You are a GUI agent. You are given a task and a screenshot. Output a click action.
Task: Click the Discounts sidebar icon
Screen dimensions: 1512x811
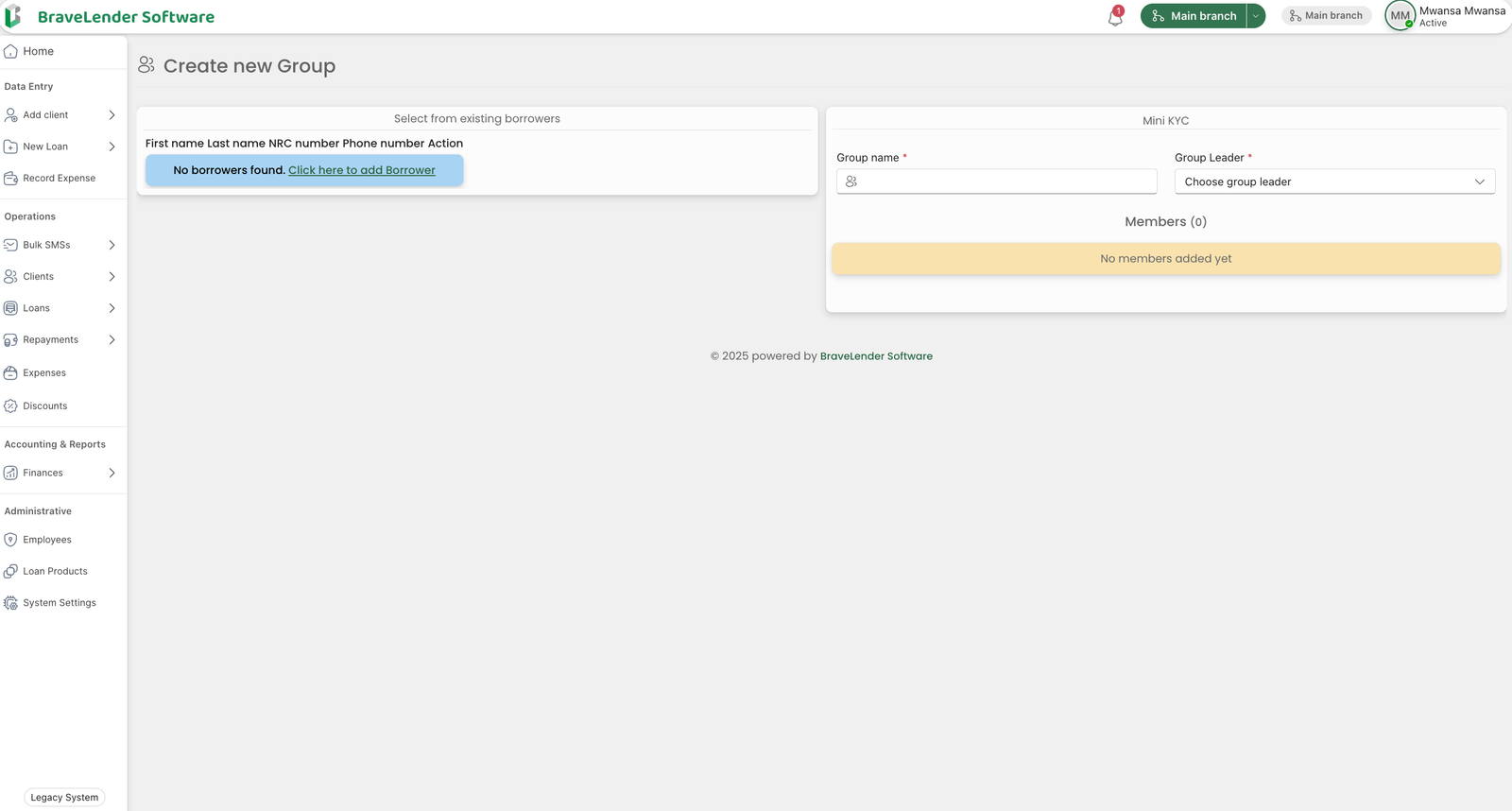[x=11, y=406]
